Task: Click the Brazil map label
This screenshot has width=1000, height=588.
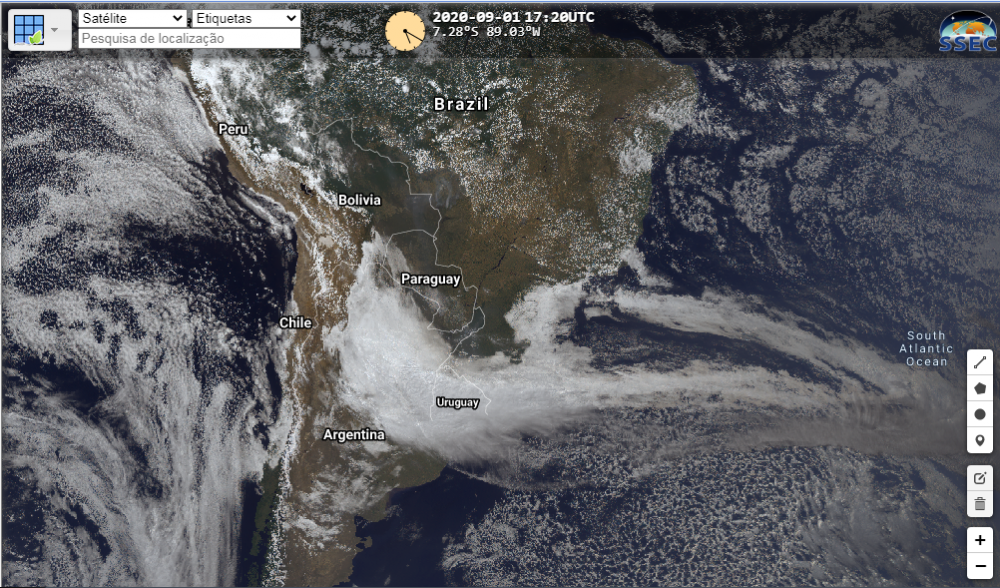Action: pos(461,104)
